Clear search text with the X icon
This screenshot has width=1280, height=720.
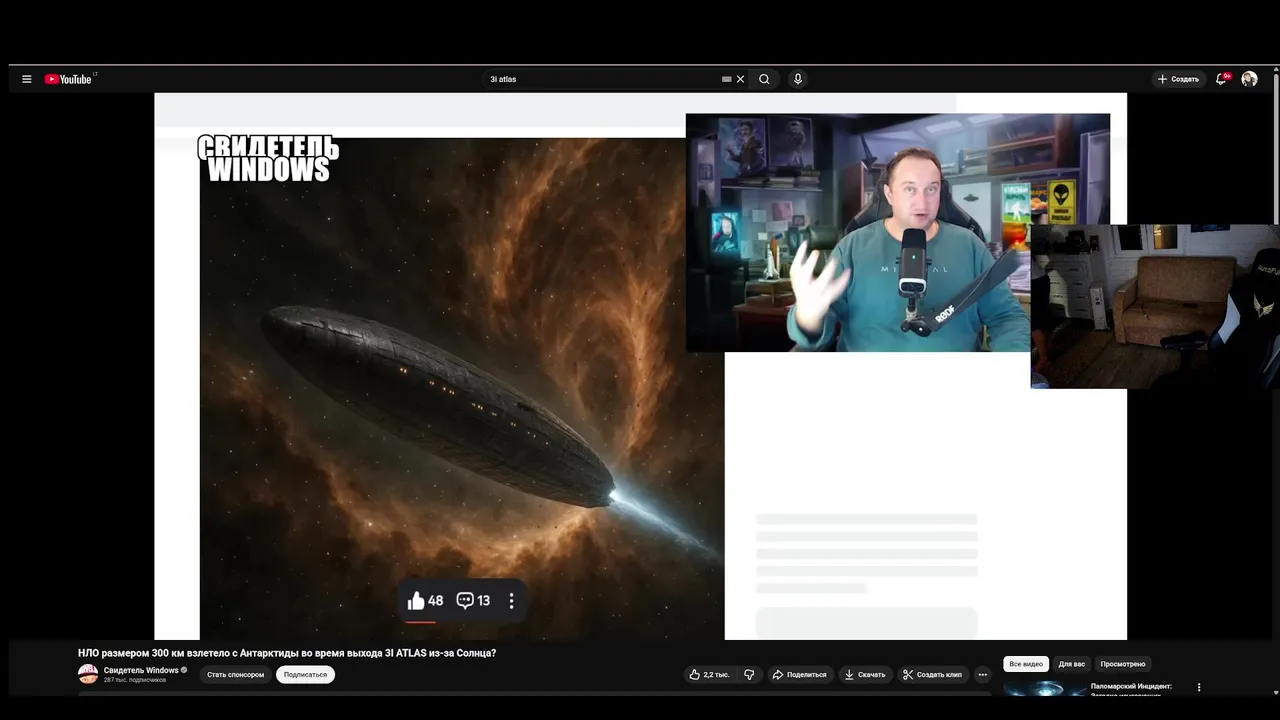740,79
